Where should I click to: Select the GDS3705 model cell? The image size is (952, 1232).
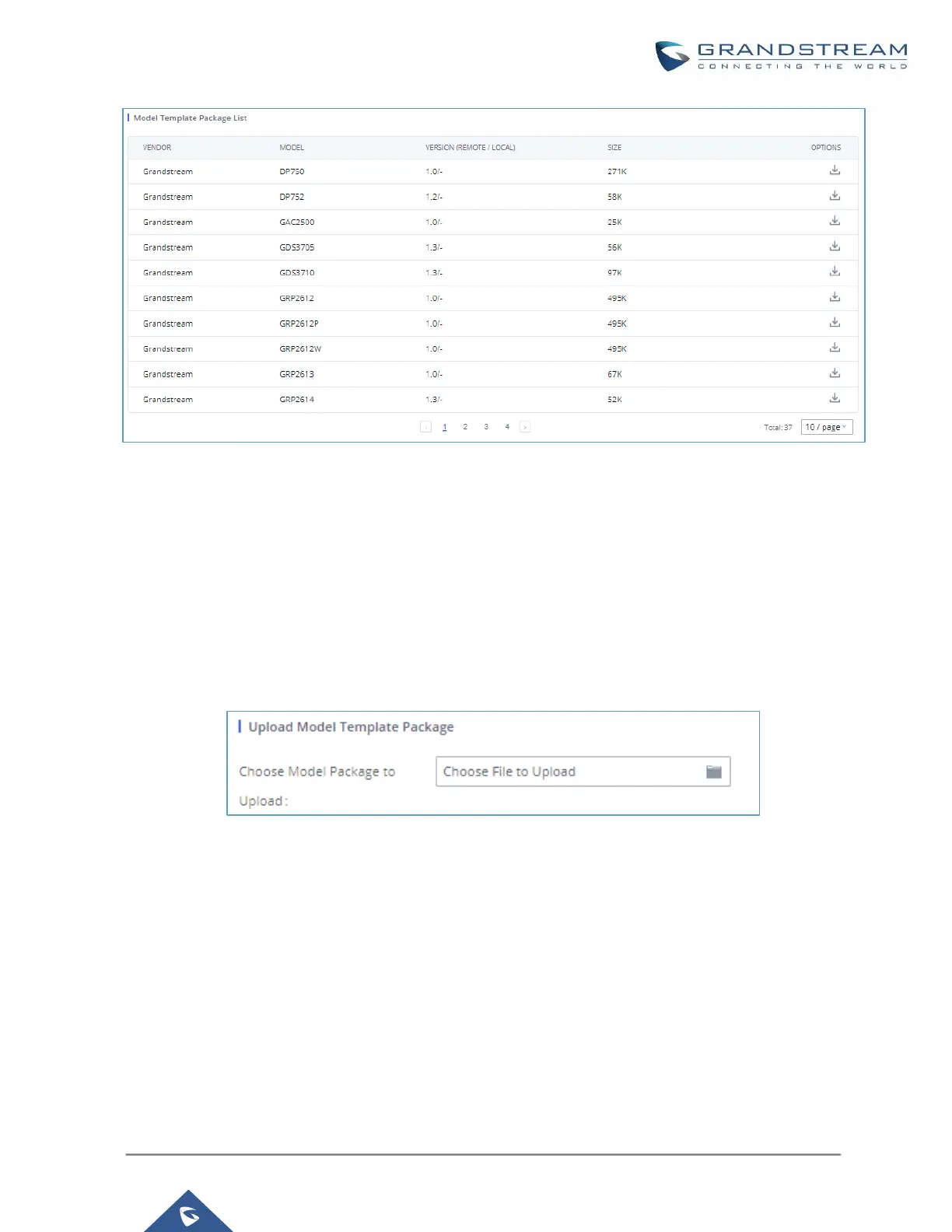pyautogui.click(x=297, y=248)
